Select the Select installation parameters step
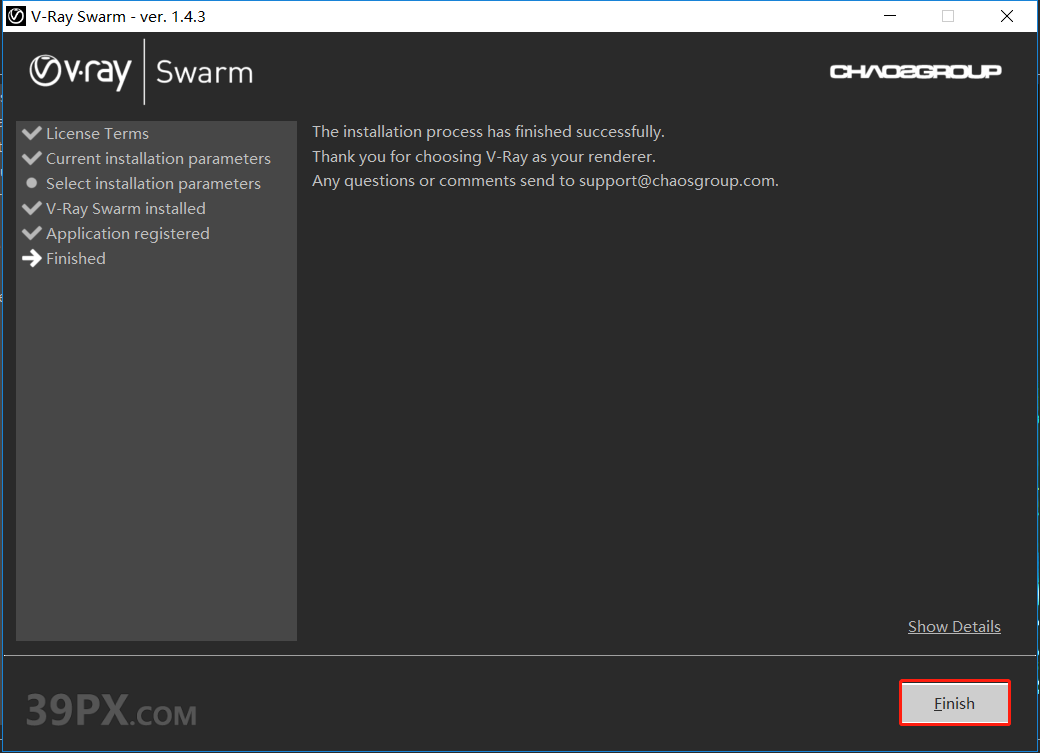 (153, 184)
